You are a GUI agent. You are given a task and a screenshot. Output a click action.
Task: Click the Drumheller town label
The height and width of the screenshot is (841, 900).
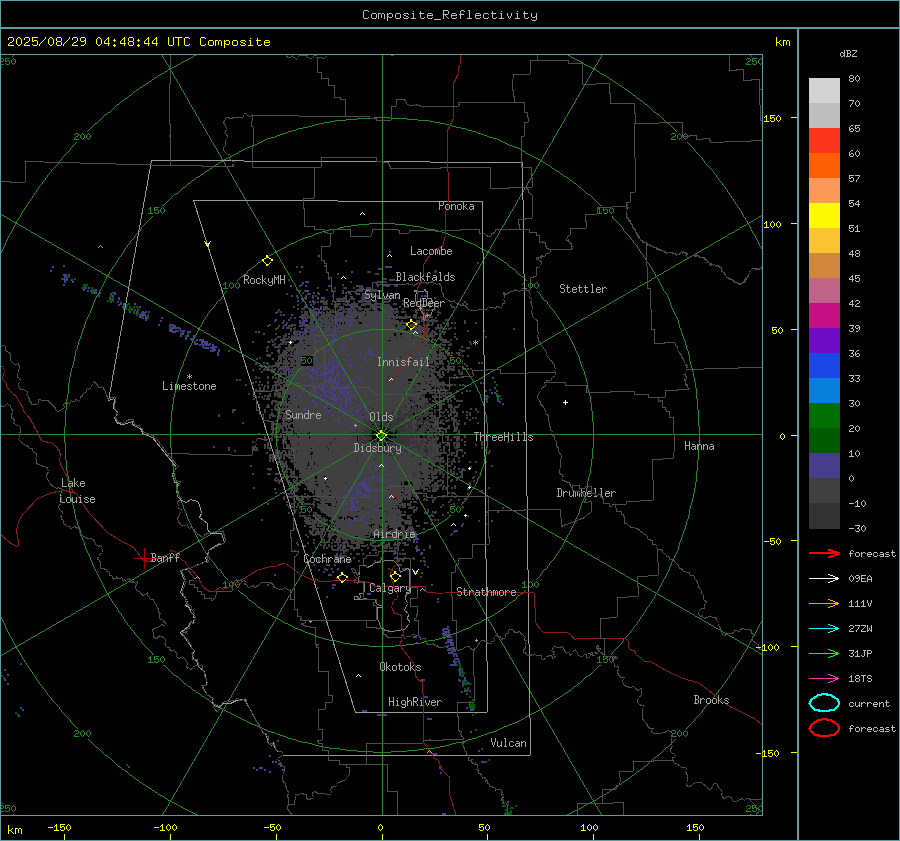586,493
